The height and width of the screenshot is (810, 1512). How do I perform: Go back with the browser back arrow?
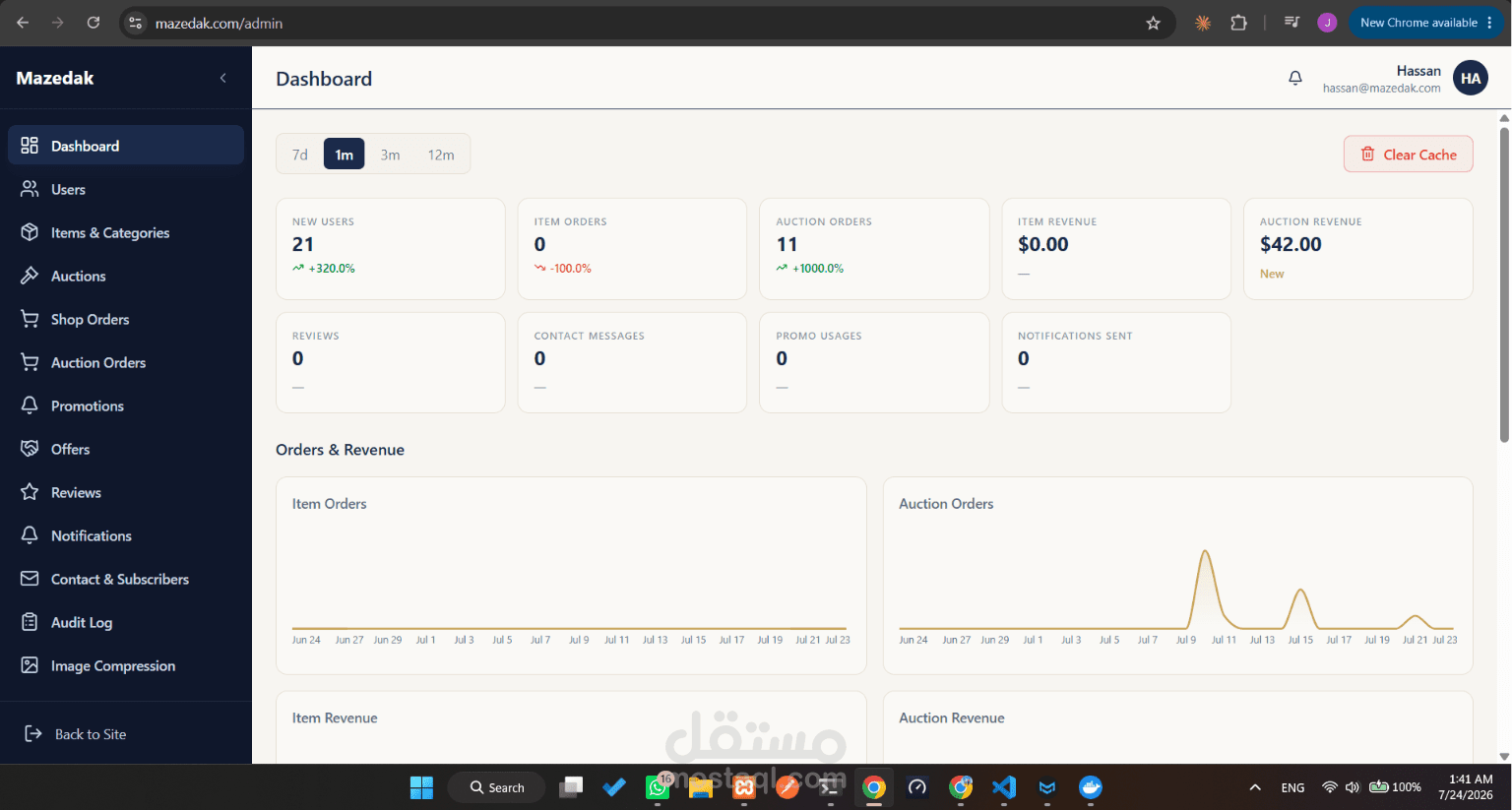tap(23, 23)
